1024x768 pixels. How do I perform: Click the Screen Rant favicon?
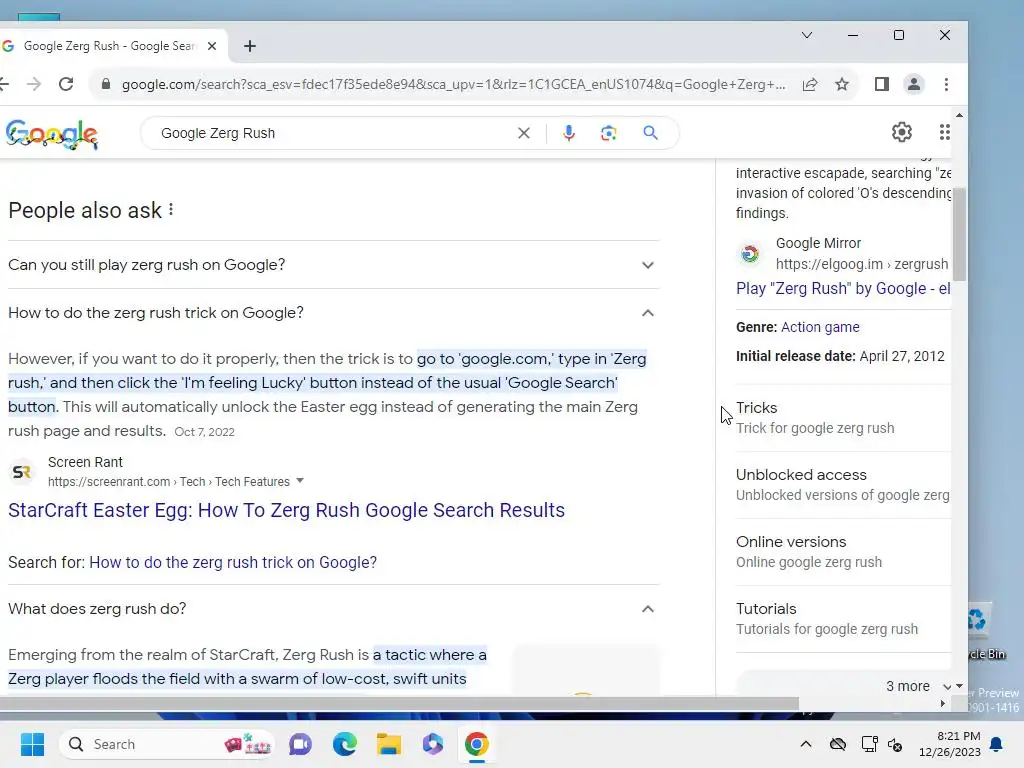[x=22, y=472]
